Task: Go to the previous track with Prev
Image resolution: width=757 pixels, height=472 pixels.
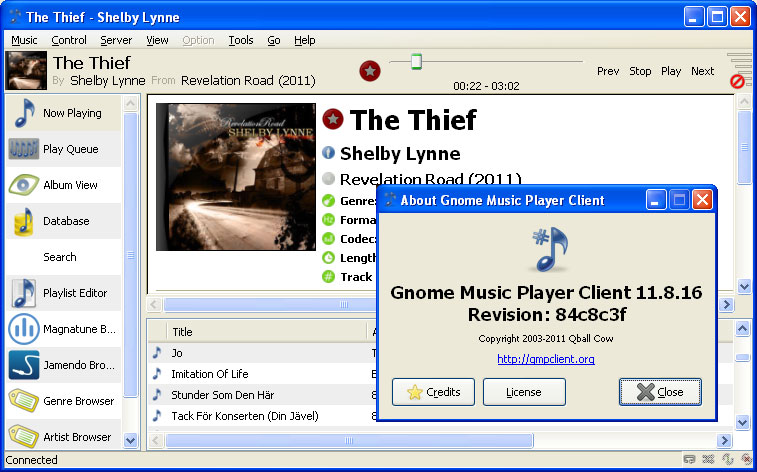Action: click(608, 71)
